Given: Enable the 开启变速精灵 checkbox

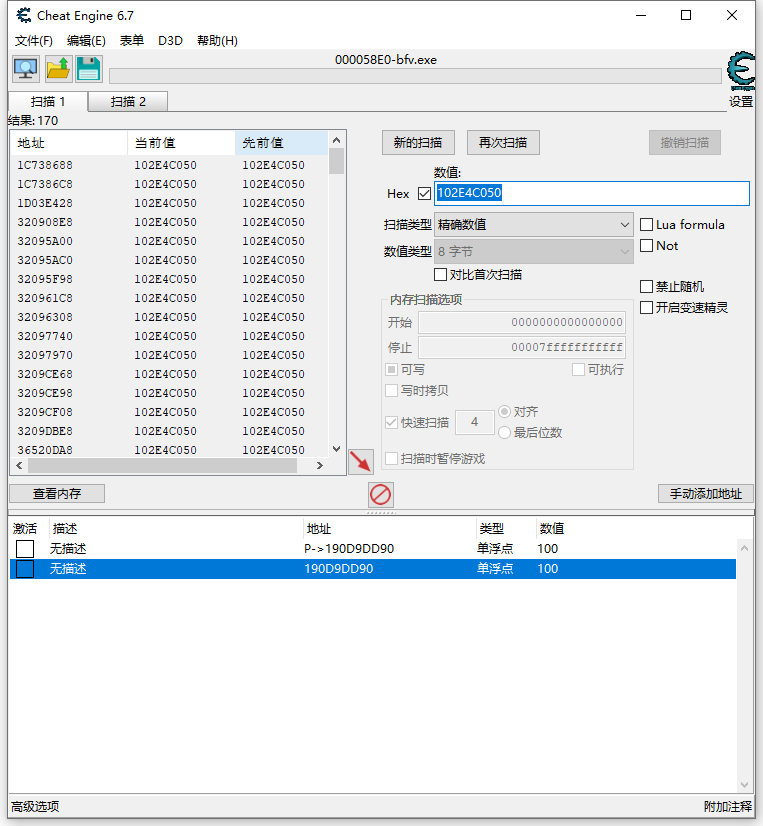Looking at the screenshot, I should coord(647,308).
